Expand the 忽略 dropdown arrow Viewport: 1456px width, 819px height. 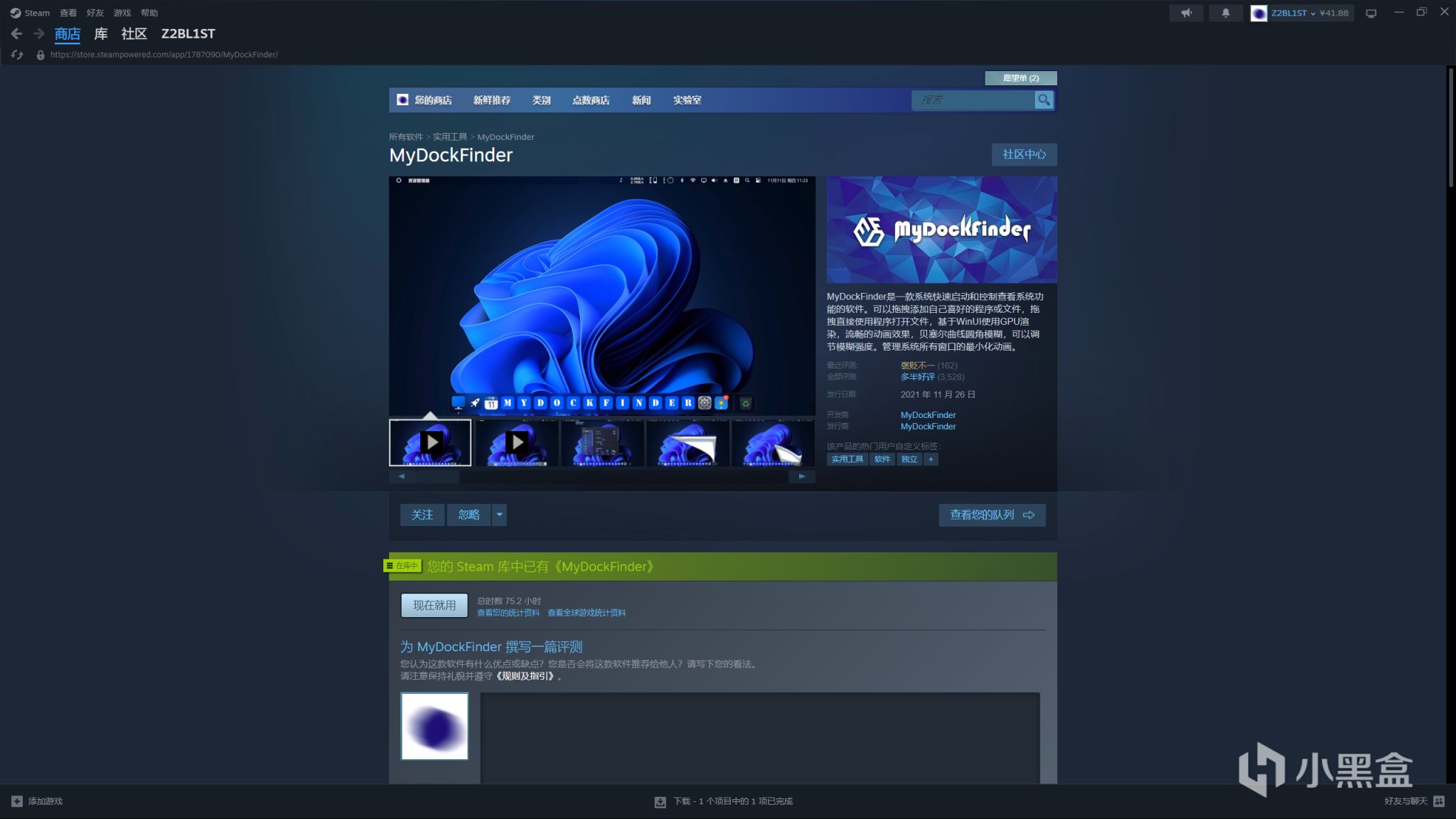click(499, 515)
